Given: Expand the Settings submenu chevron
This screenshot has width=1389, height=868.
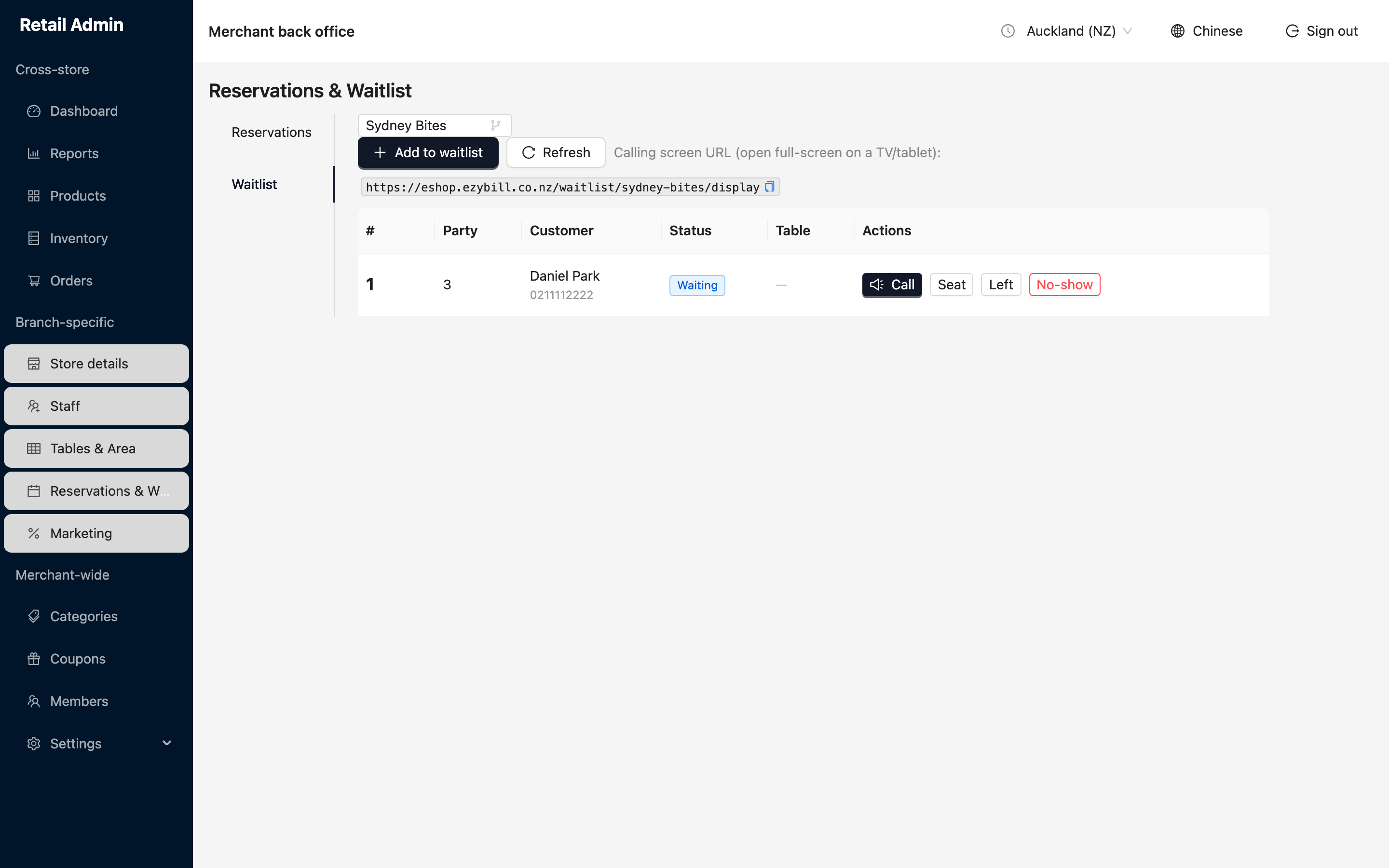Looking at the screenshot, I should 167,743.
